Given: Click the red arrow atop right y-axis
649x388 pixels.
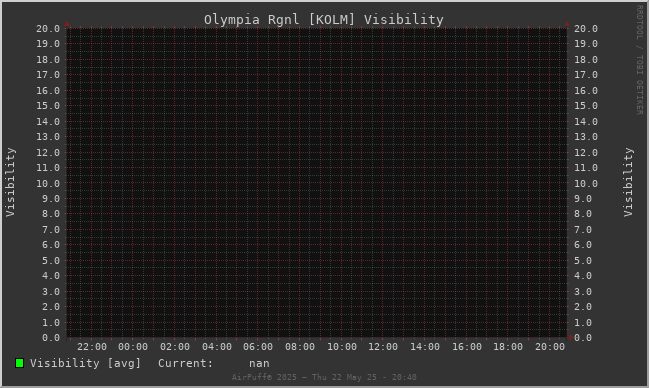Looking at the screenshot, I should tap(567, 24).
